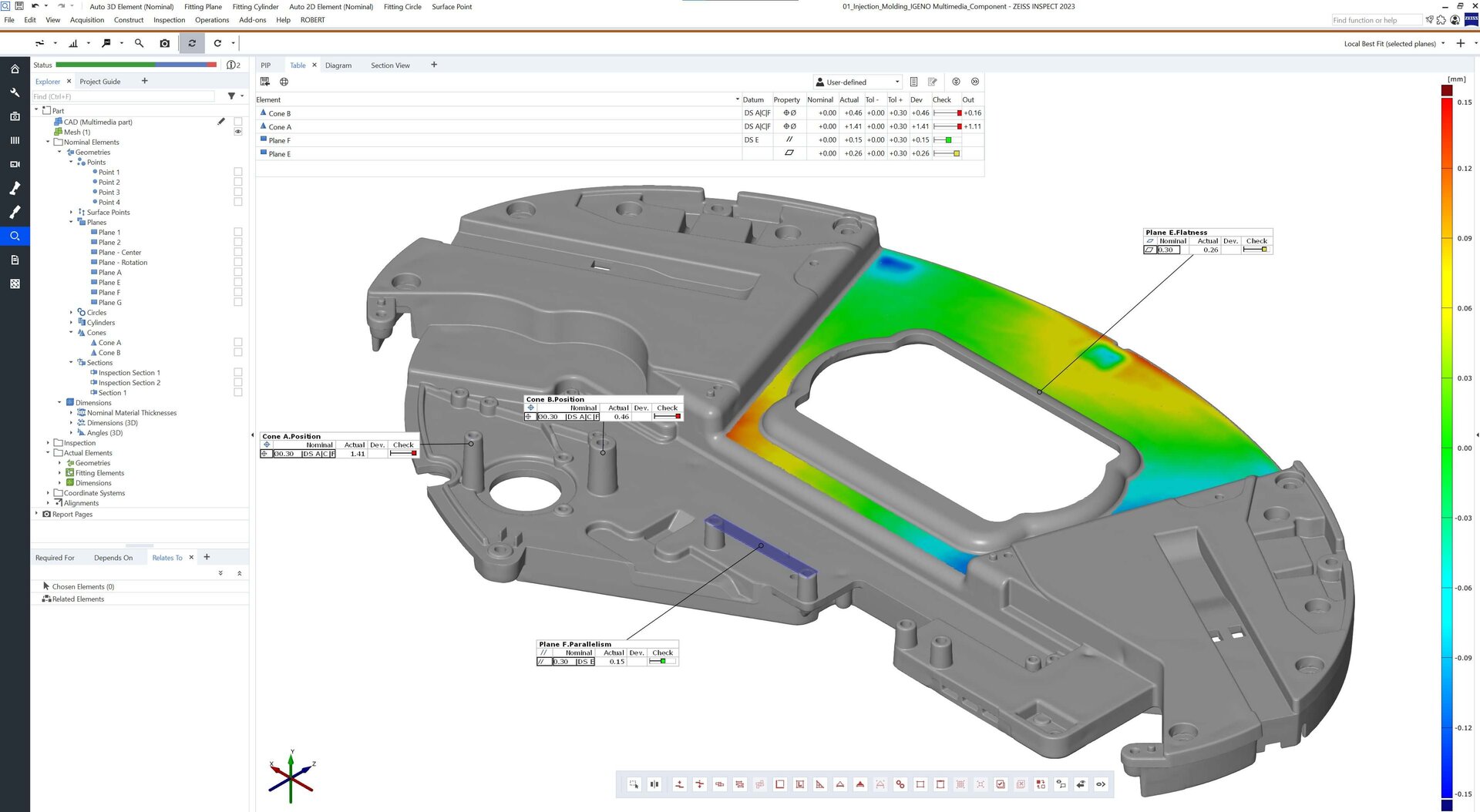Image resolution: width=1480 pixels, height=812 pixels.
Task: Open the Depends On panel tab
Action: pos(113,558)
